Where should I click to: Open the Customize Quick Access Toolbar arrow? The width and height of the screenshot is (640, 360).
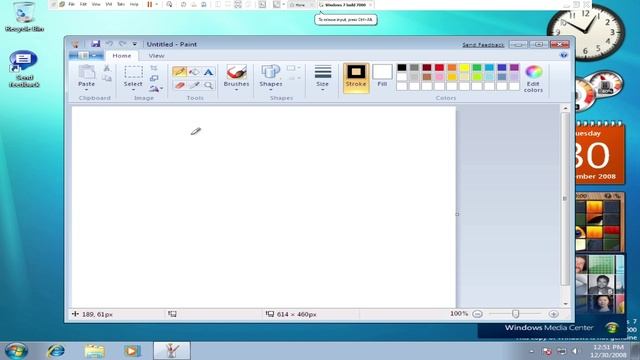[x=135, y=44]
